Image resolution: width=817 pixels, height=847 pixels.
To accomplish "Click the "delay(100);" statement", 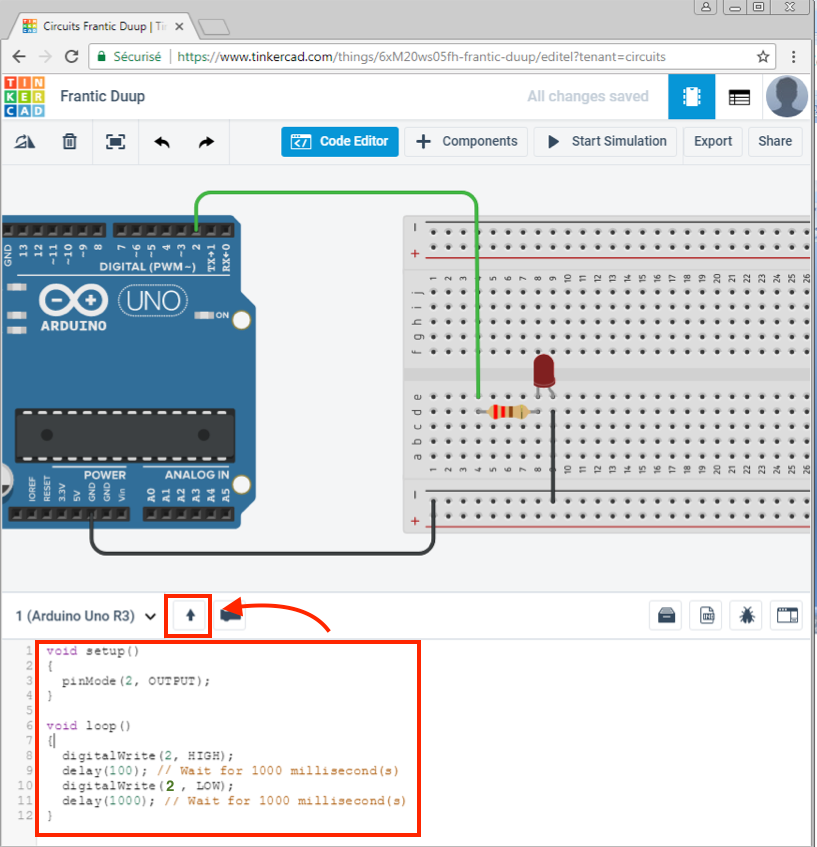I will [104, 771].
